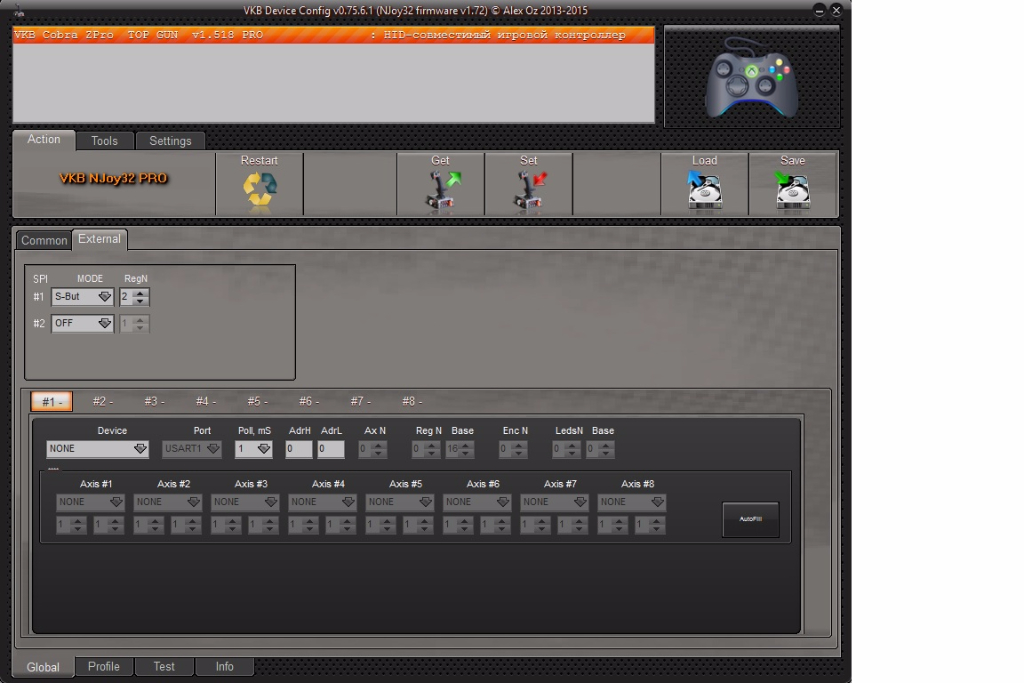1024x683 pixels.
Task: Click the Load hard drive icon
Action: tap(704, 190)
